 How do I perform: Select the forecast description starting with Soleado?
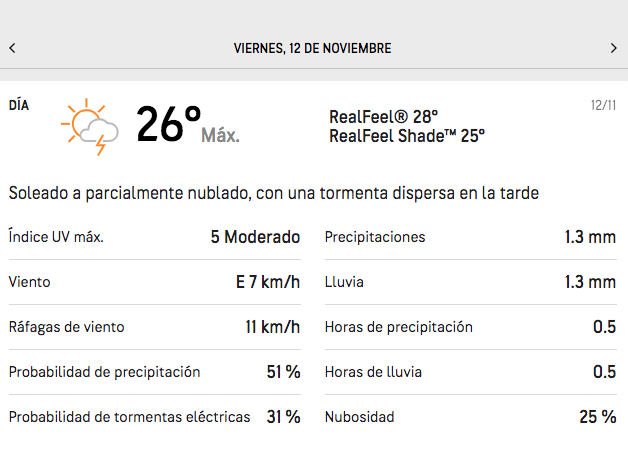274,192
